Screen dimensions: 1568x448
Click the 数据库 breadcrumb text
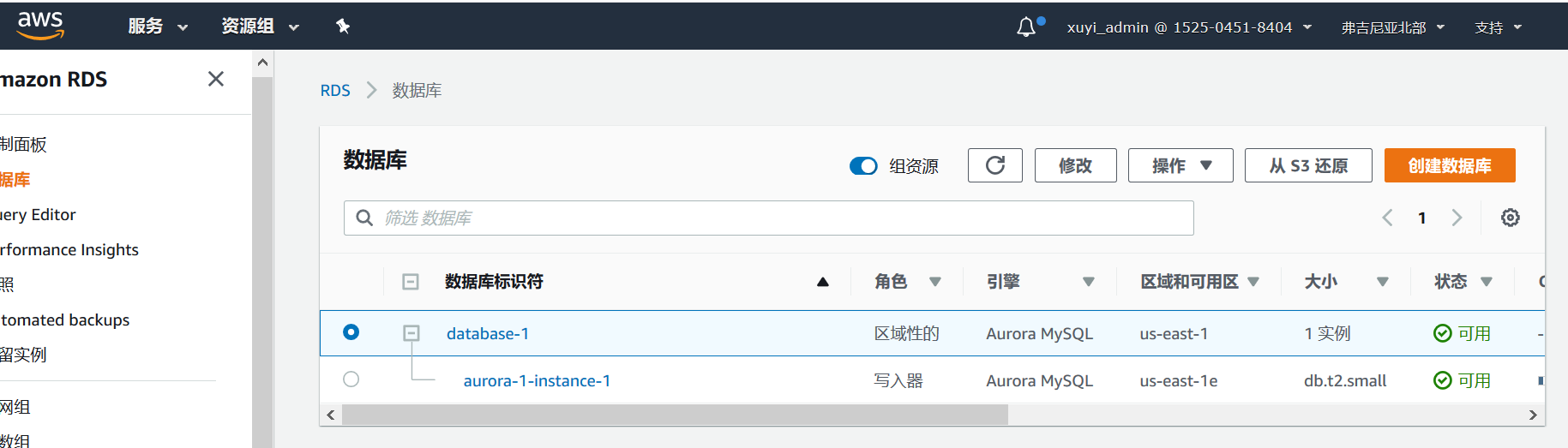coord(417,90)
